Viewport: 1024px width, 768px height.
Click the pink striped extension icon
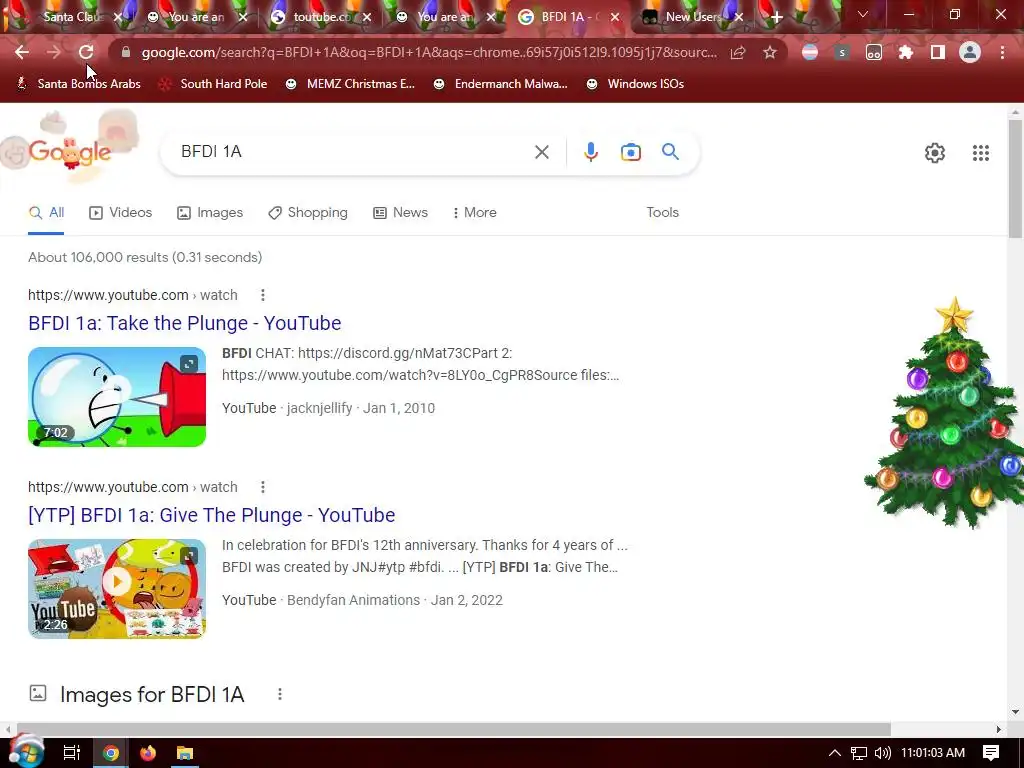click(x=810, y=52)
